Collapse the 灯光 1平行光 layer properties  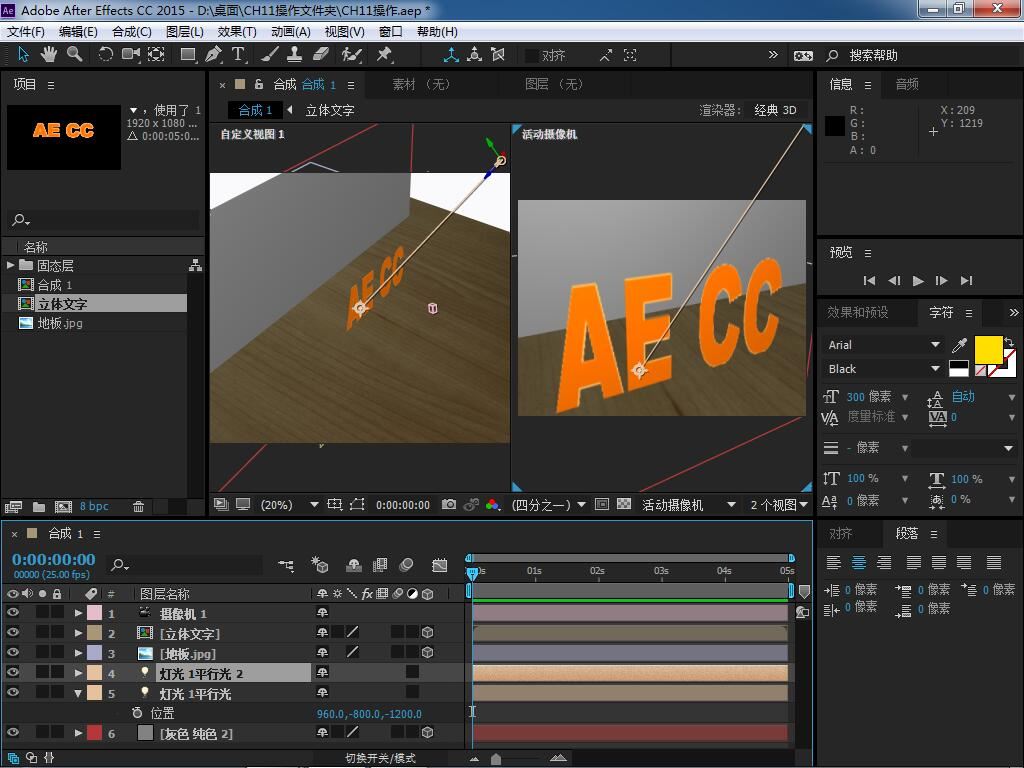[78, 693]
